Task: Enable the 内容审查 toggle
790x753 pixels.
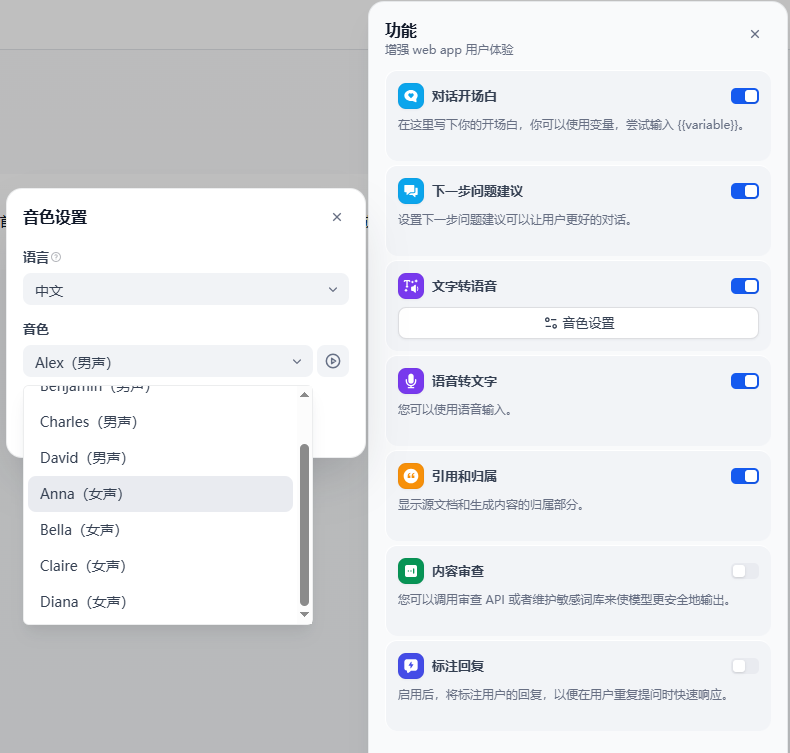Action: tap(745, 571)
